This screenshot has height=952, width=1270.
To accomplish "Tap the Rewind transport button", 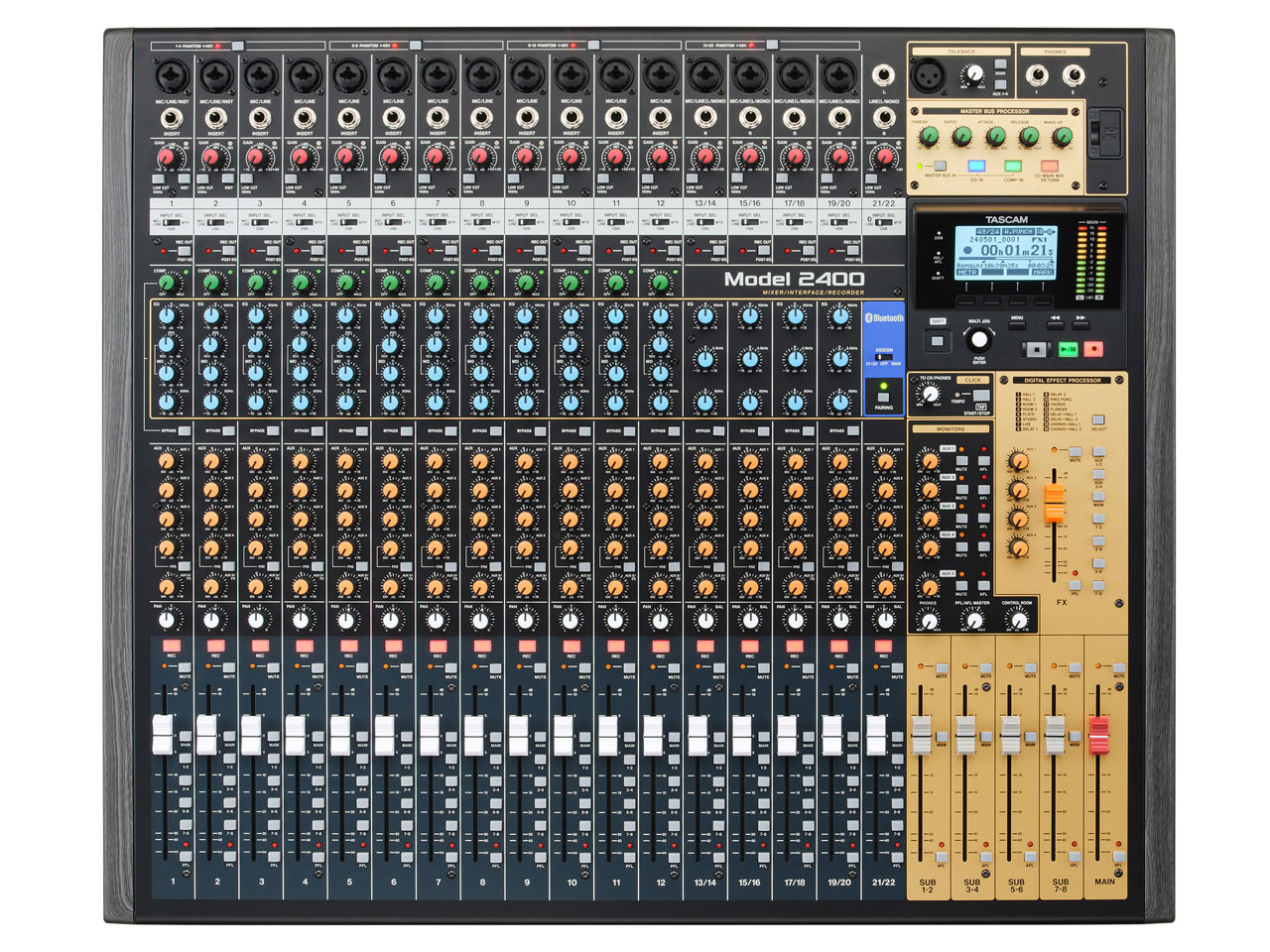I will coord(1055,324).
